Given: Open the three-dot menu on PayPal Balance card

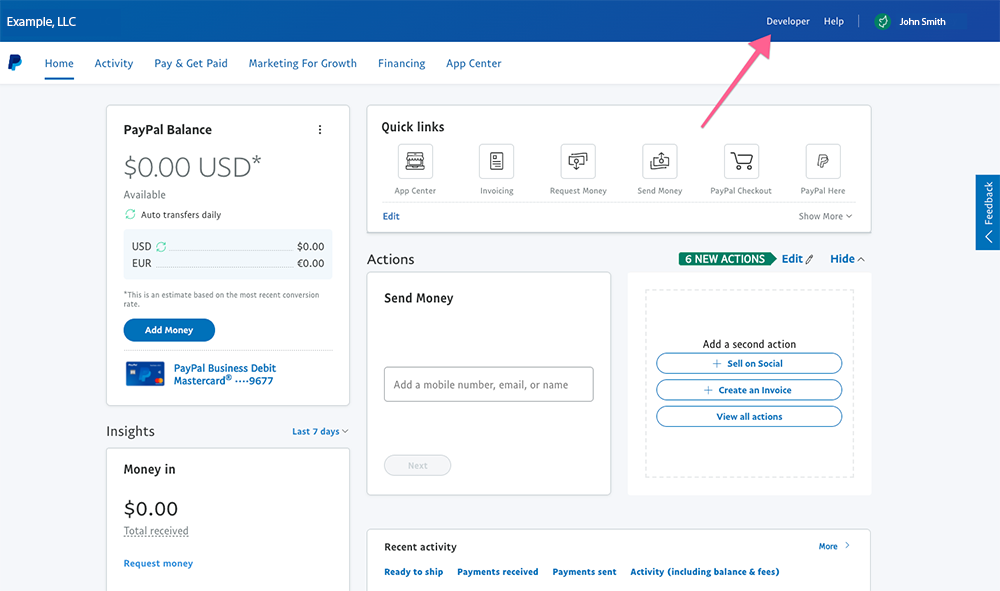Looking at the screenshot, I should (x=320, y=129).
